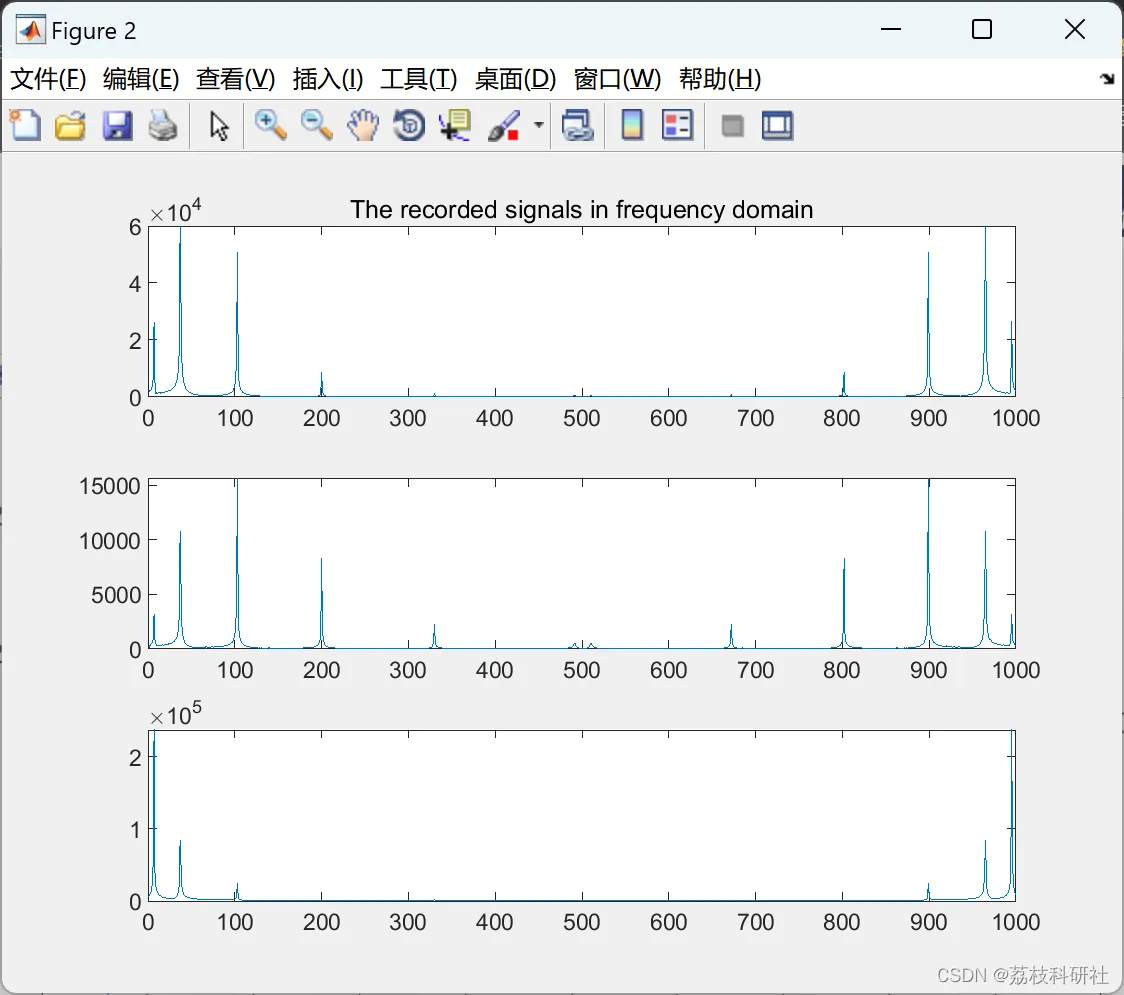Open the 文件(F) menu
The image size is (1124, 995).
point(48,79)
